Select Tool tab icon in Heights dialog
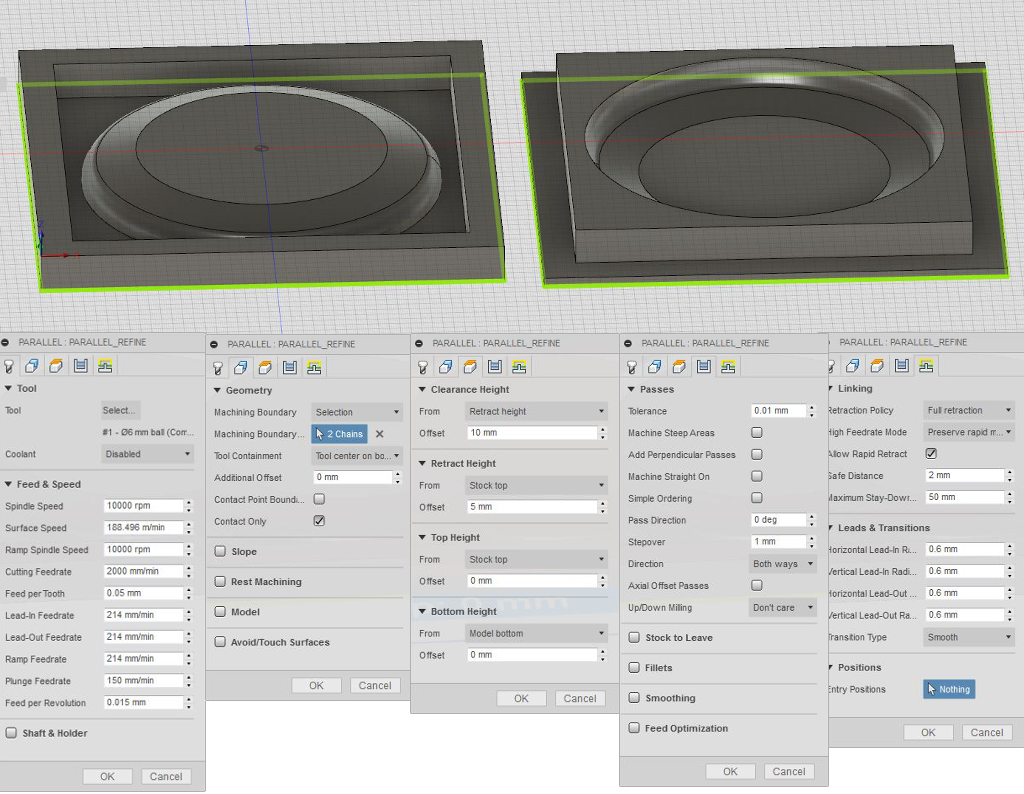 tap(423, 367)
